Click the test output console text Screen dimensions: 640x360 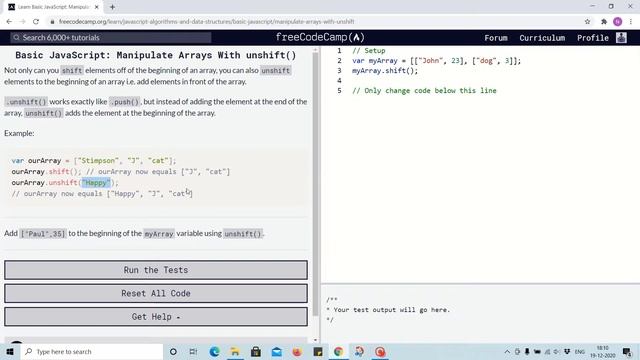point(388,310)
